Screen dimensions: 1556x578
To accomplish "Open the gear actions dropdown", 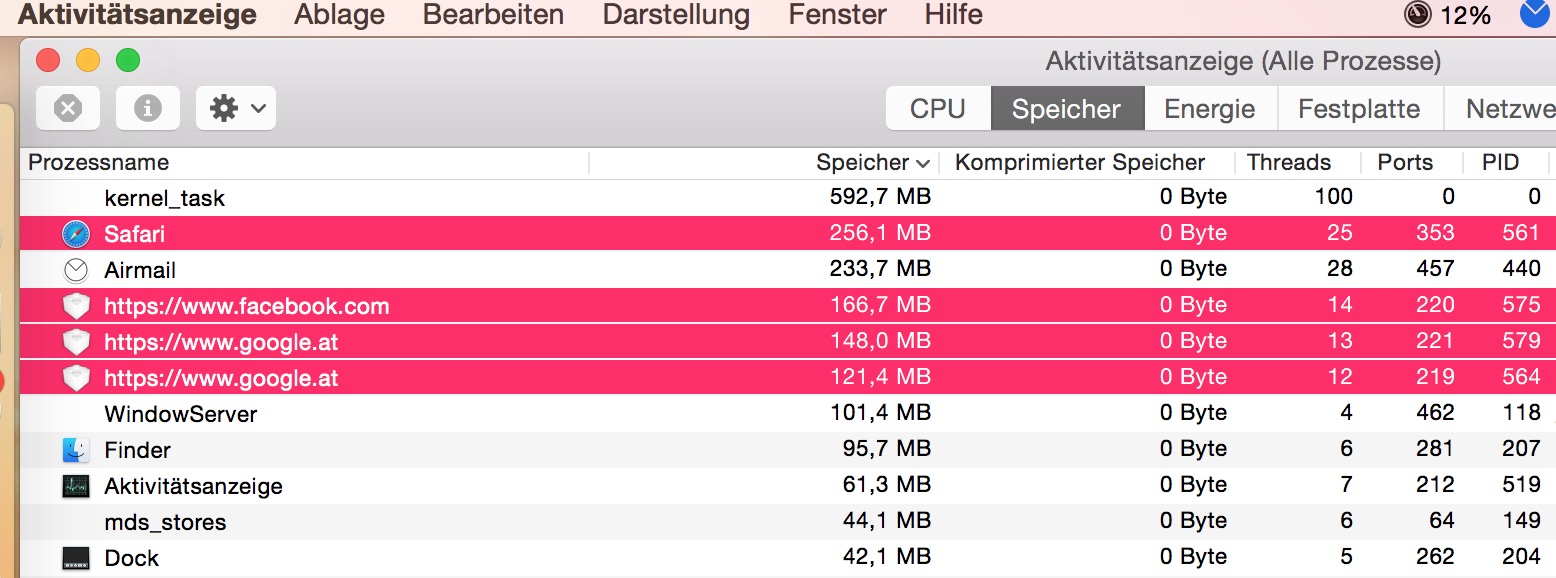I will (236, 108).
